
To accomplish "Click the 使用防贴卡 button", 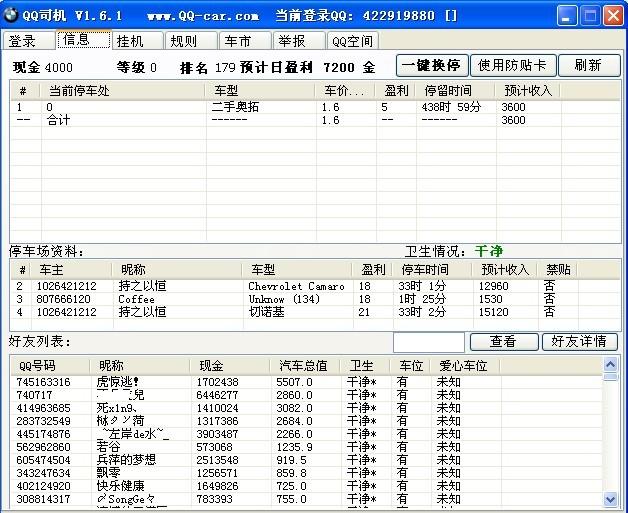I will click(x=513, y=65).
